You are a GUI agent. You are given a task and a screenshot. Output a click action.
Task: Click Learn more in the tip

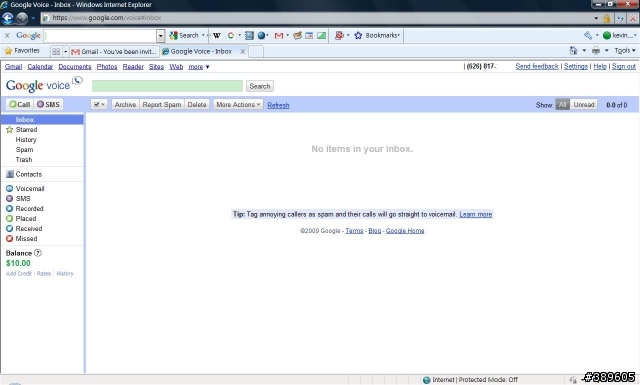[476, 214]
